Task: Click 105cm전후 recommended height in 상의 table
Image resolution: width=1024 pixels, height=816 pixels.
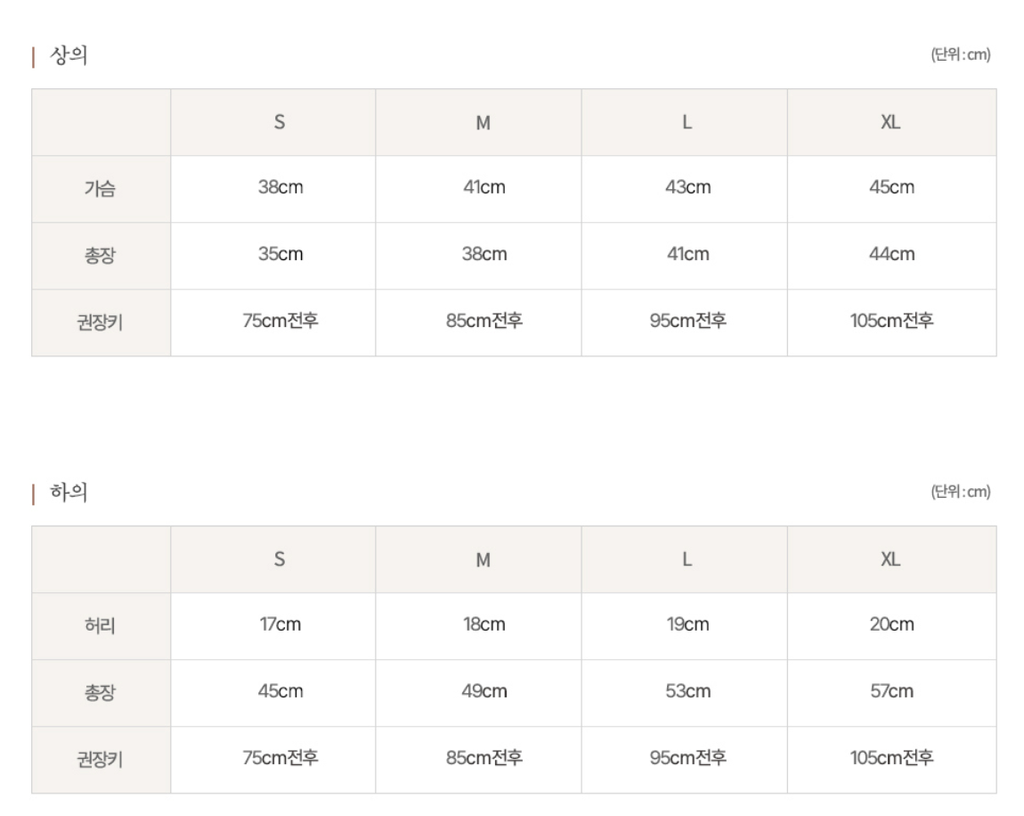Action: click(891, 321)
